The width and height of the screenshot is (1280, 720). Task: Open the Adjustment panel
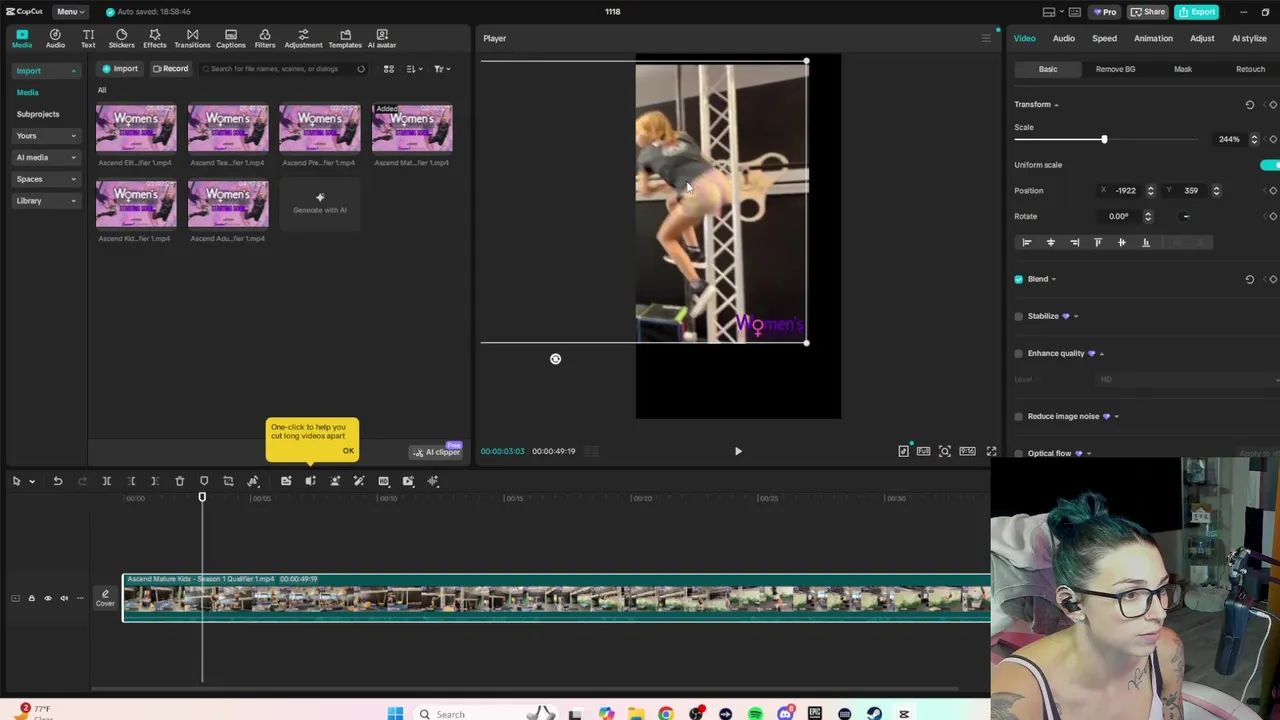click(x=303, y=39)
